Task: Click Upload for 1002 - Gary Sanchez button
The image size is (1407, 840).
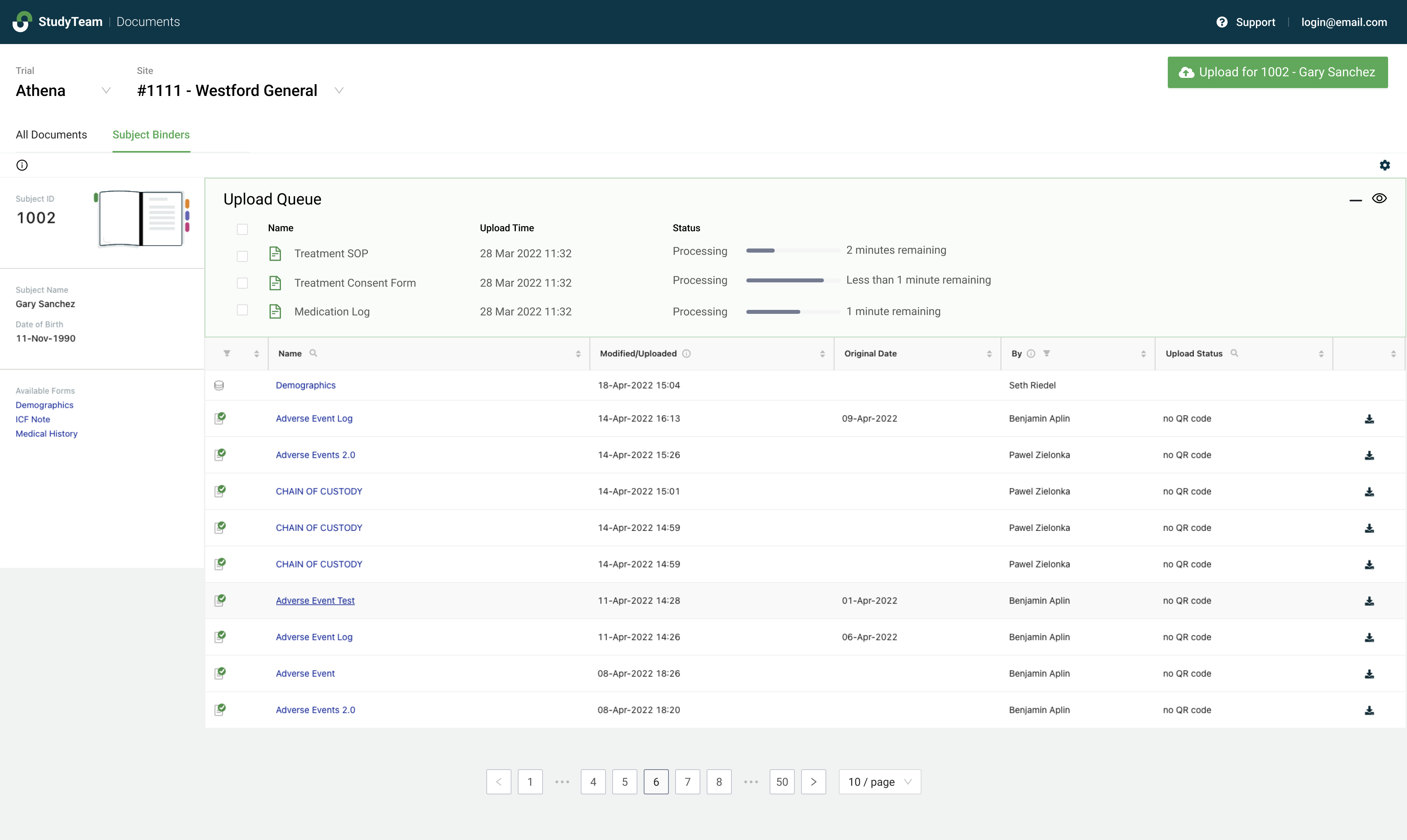Action: [1277, 72]
